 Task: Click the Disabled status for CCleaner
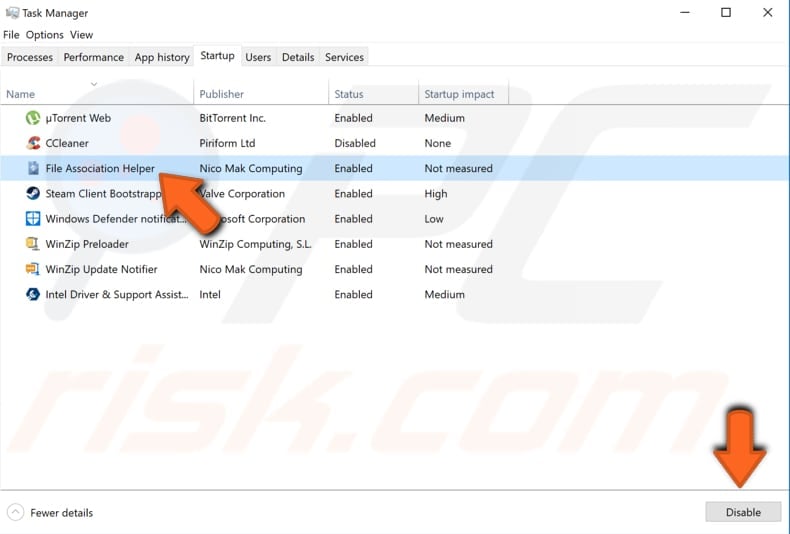(x=355, y=143)
